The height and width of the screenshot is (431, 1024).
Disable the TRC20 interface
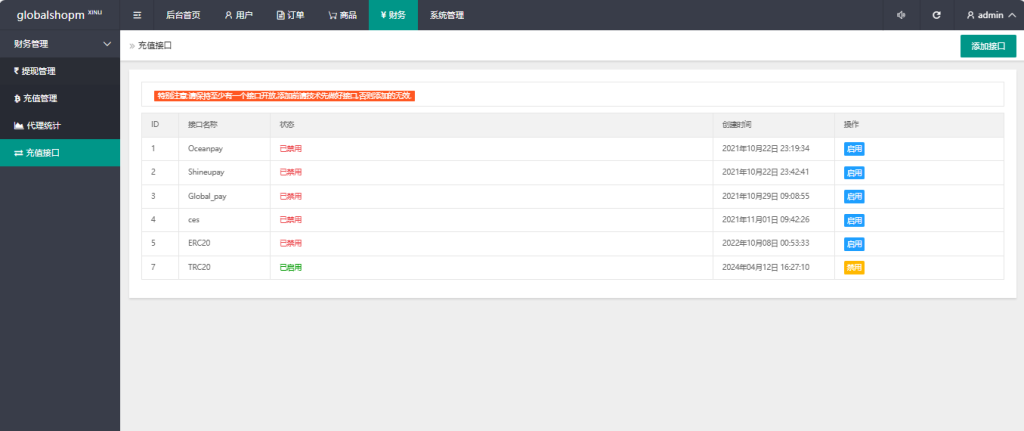(x=853, y=268)
